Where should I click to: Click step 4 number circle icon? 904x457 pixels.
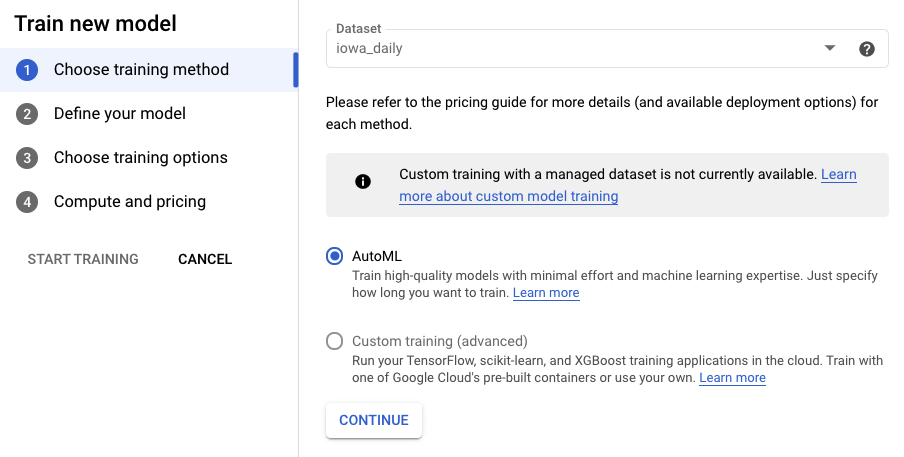[27, 202]
